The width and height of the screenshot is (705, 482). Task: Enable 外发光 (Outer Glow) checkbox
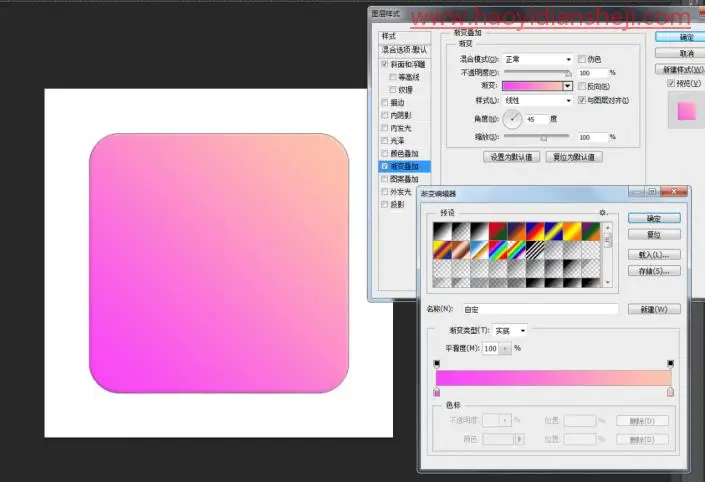(384, 192)
